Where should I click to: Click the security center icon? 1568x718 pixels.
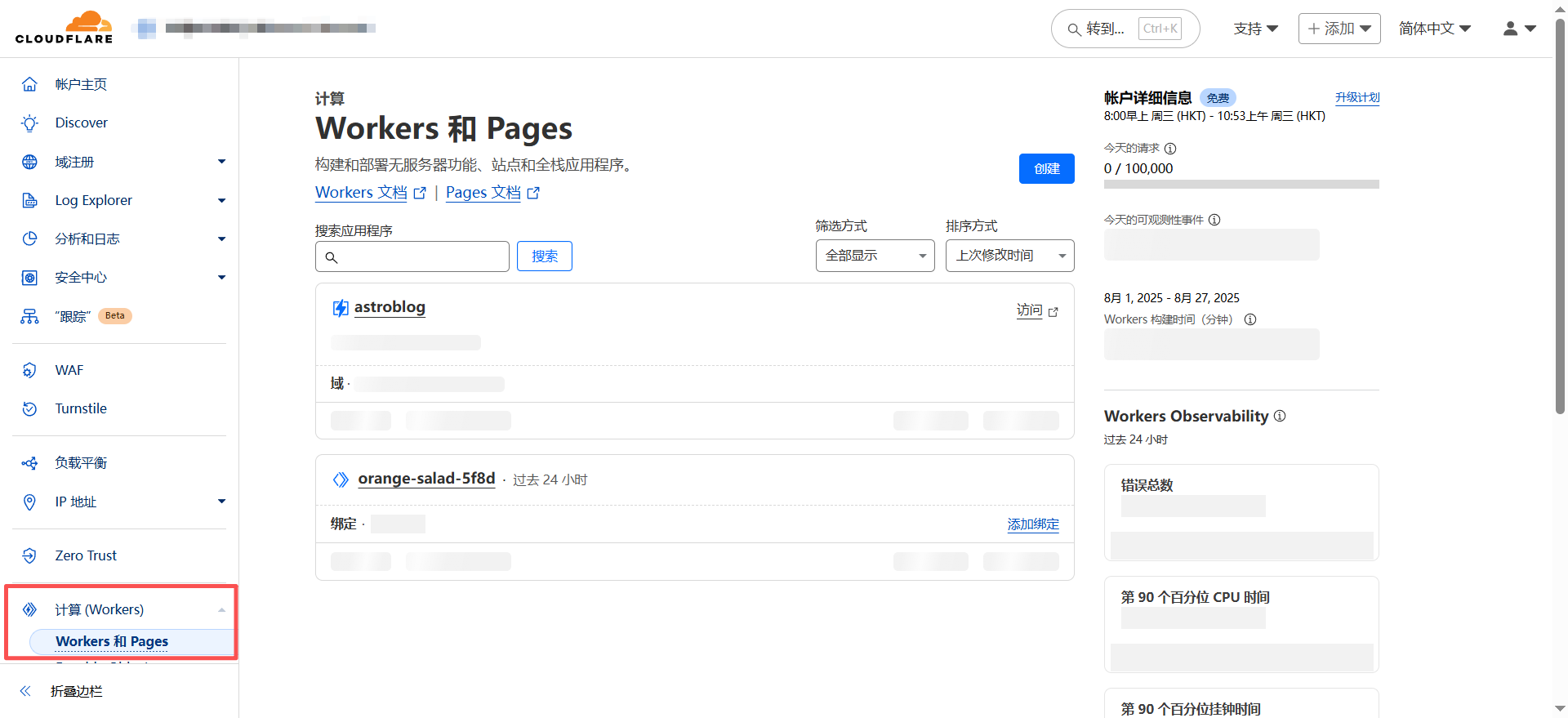pos(29,278)
